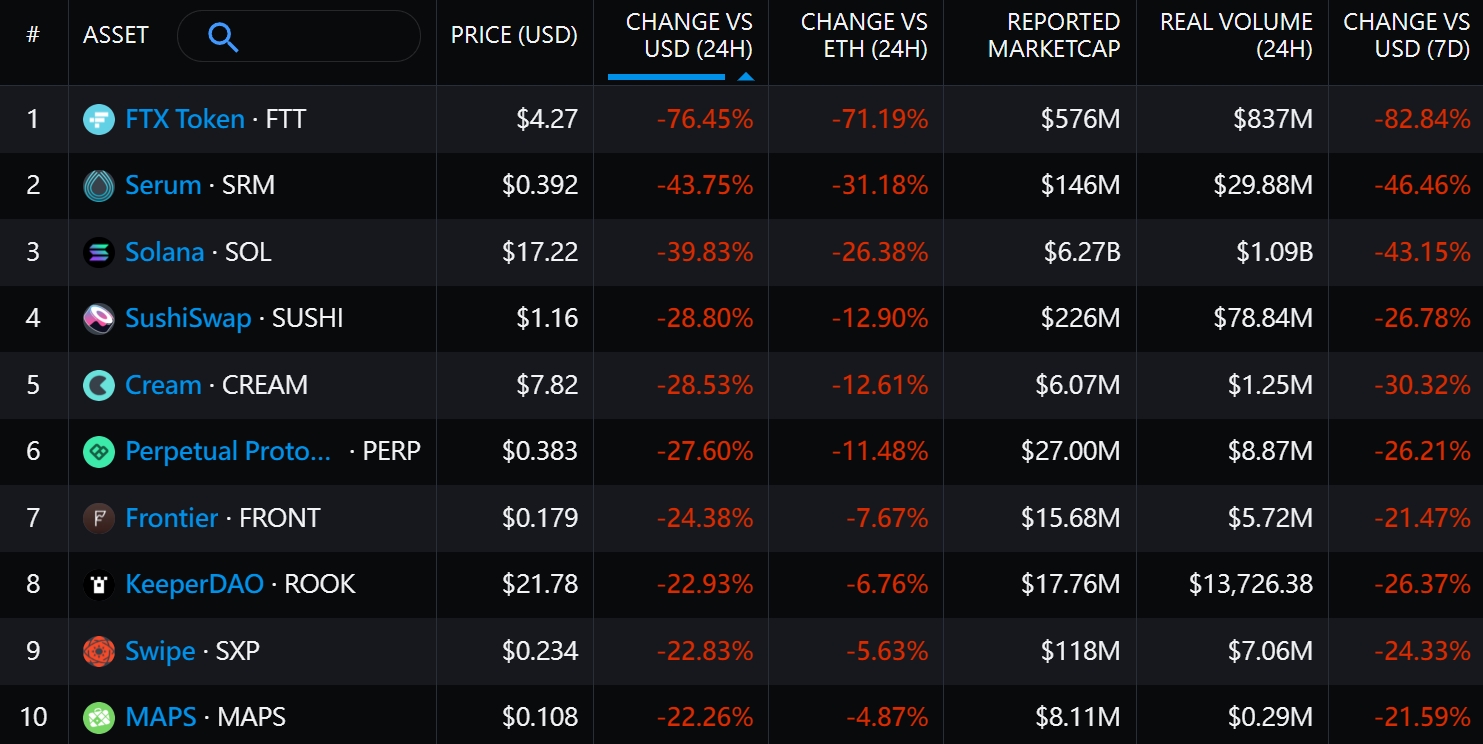The image size is (1483, 744).
Task: Click the FTX Token coin icon
Action: coord(99,119)
